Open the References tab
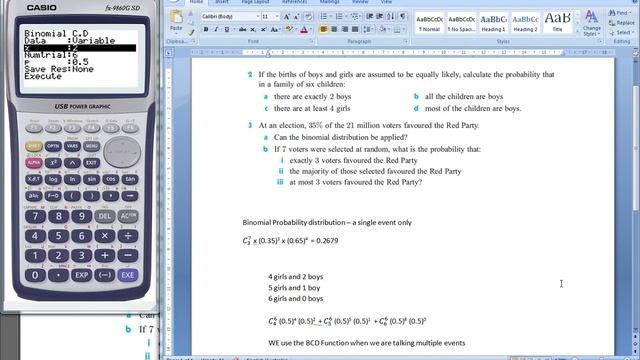 click(x=294, y=2)
